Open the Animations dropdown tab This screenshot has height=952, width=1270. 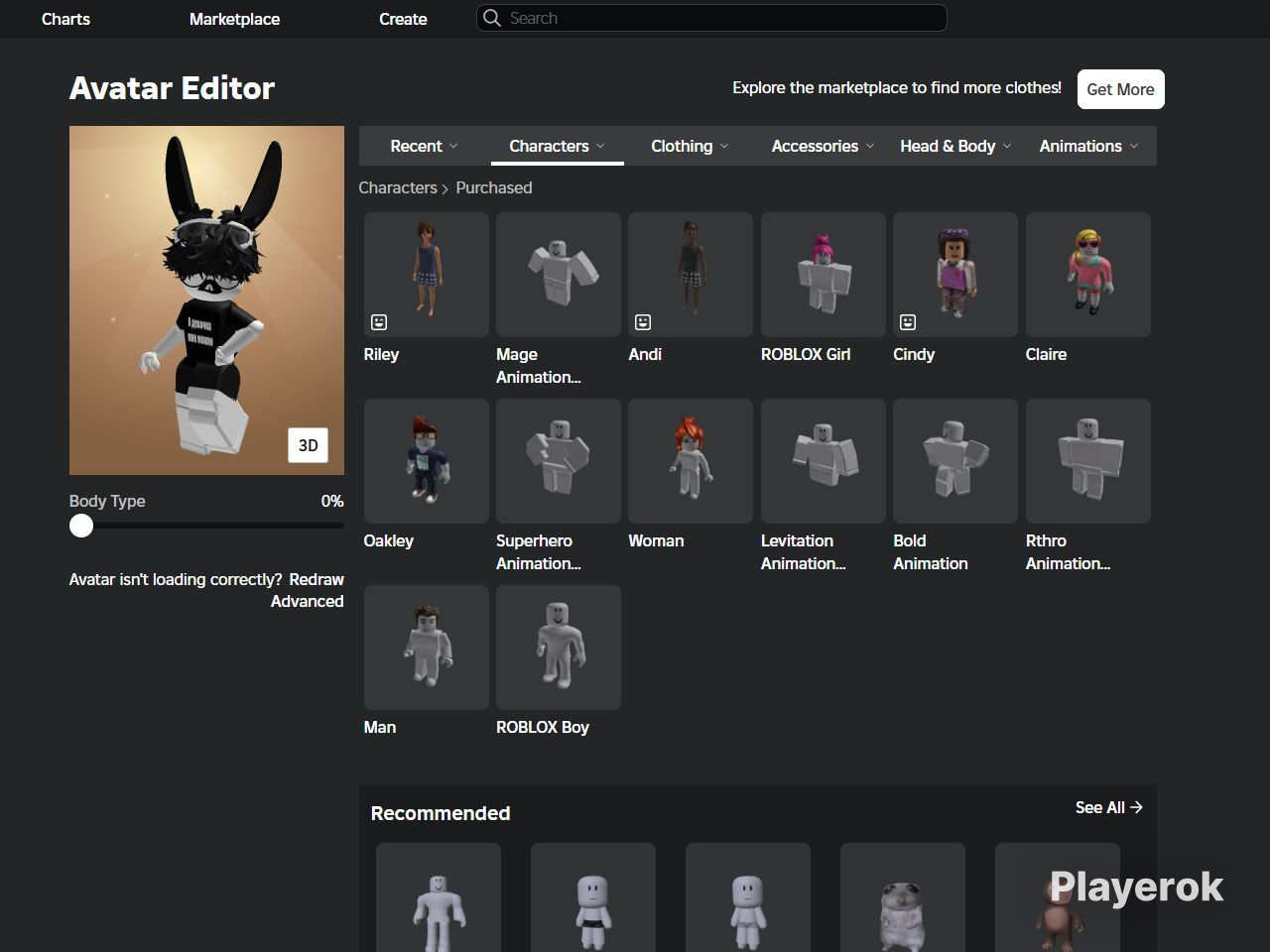tap(1088, 146)
